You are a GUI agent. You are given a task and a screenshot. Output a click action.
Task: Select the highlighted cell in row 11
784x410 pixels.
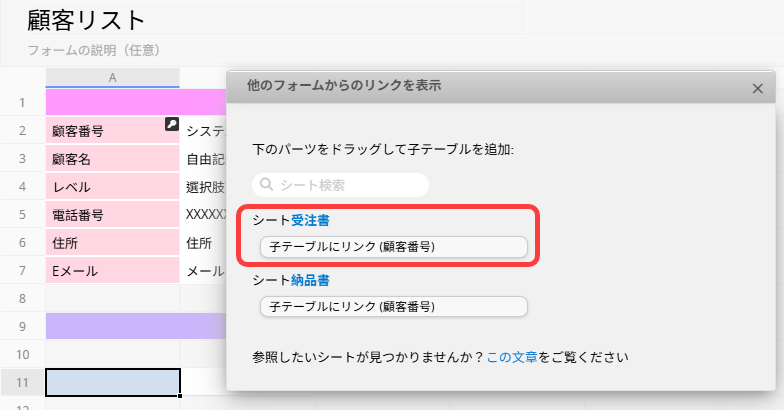(x=112, y=382)
